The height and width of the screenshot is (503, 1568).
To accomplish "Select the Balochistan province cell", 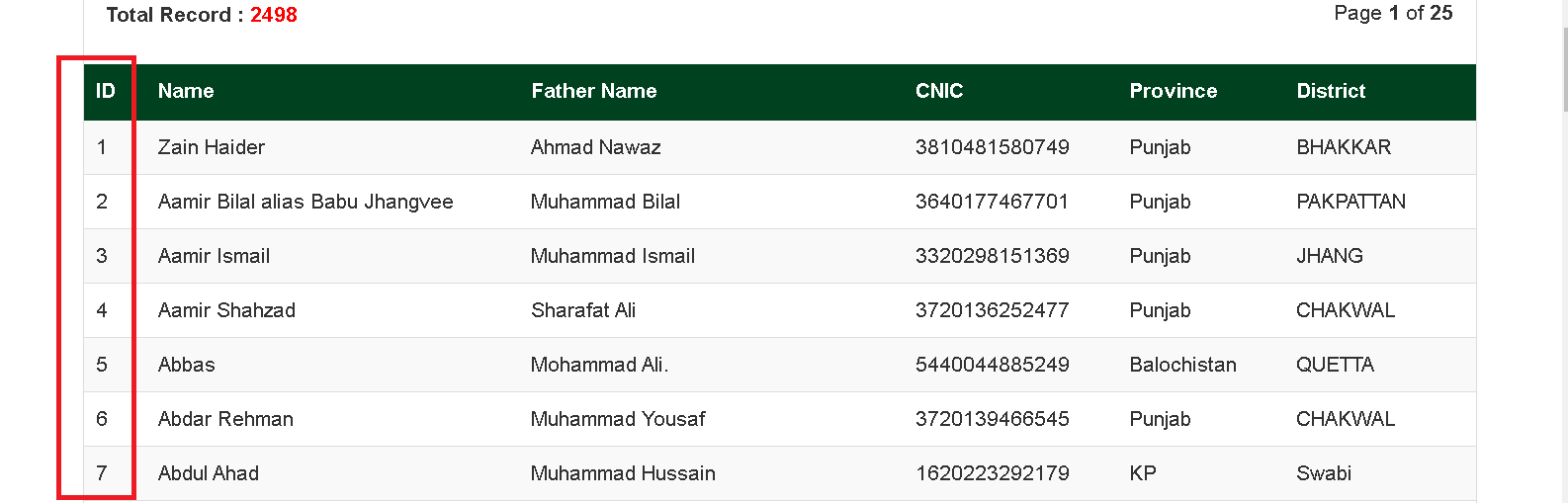I will point(1182,365).
